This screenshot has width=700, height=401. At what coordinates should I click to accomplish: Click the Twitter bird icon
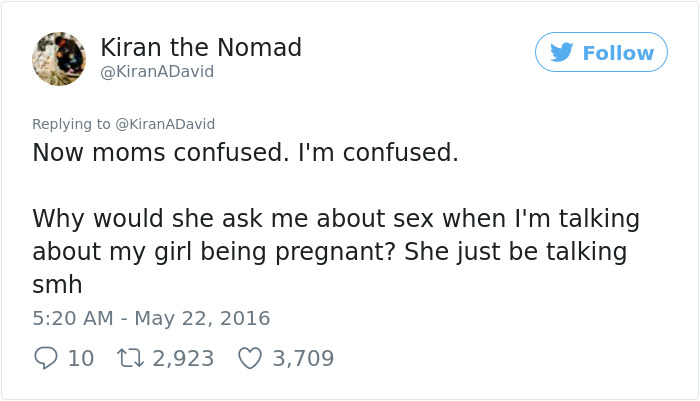(x=563, y=52)
